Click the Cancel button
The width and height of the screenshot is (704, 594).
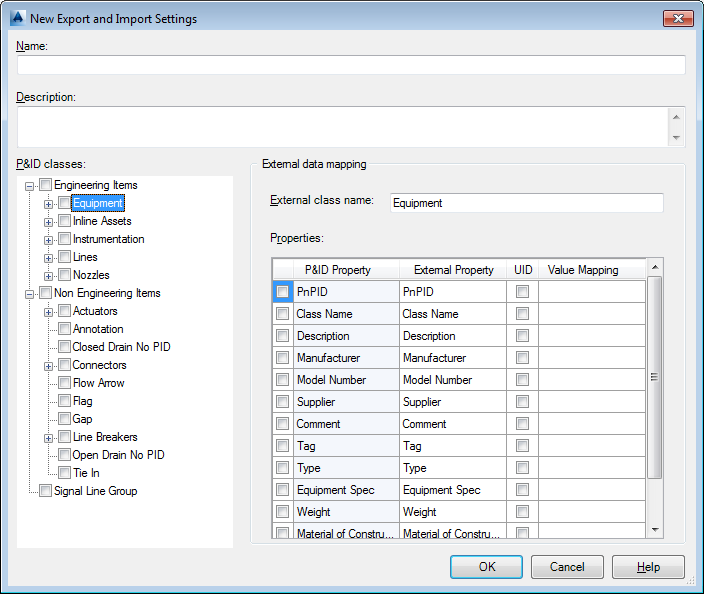567,567
